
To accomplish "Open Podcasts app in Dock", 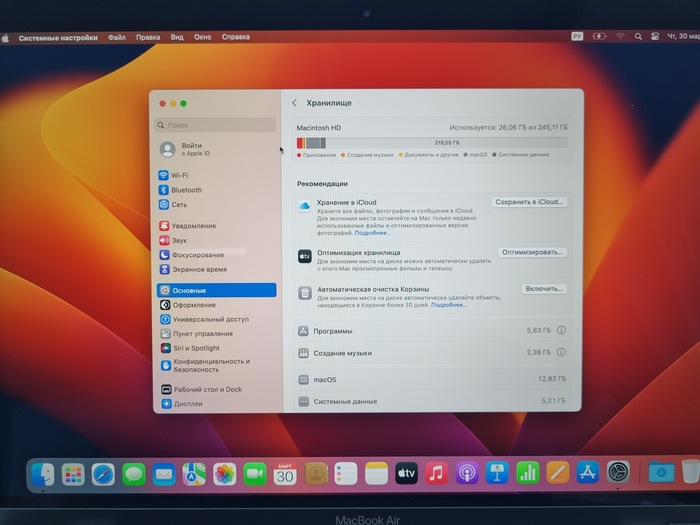I will (x=467, y=473).
